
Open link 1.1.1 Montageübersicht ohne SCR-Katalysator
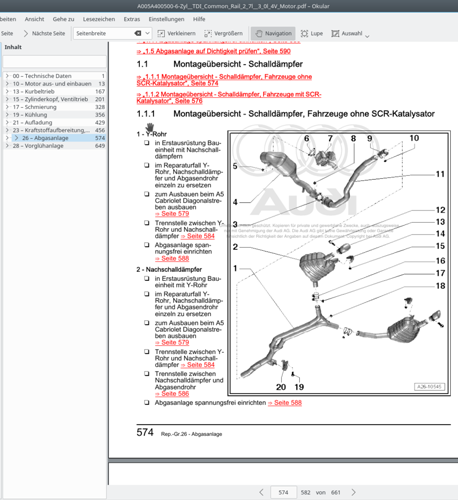(224, 80)
